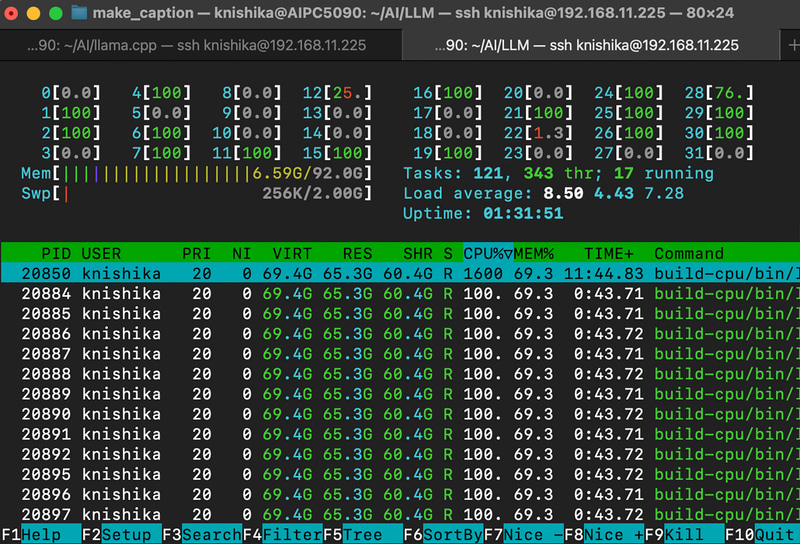Sort by the NI column header

tap(241, 253)
